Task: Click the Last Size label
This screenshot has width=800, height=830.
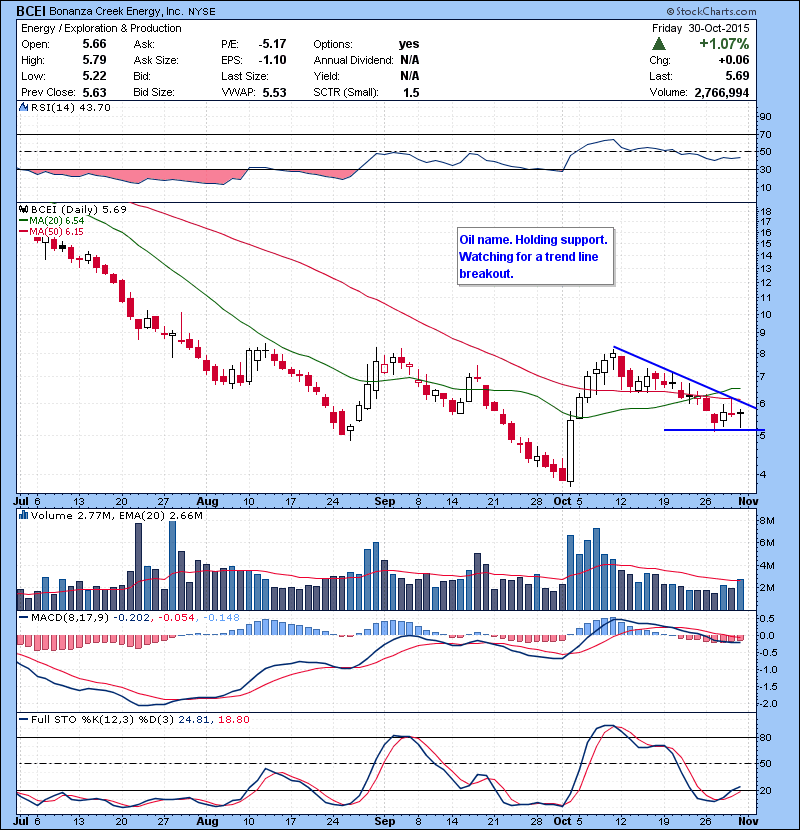Action: point(245,76)
